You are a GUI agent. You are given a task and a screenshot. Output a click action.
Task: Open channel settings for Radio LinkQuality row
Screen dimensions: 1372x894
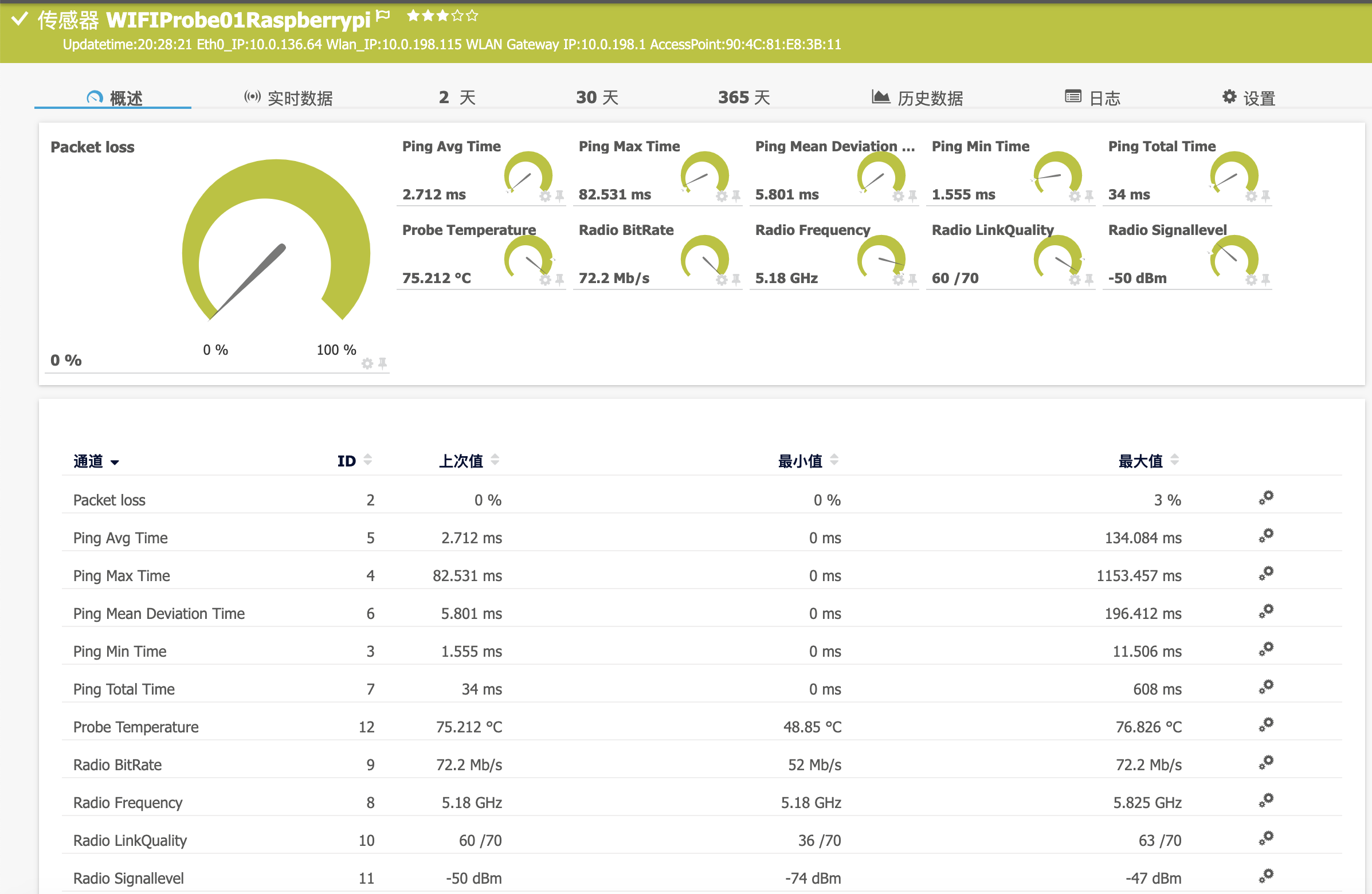pos(1266,838)
